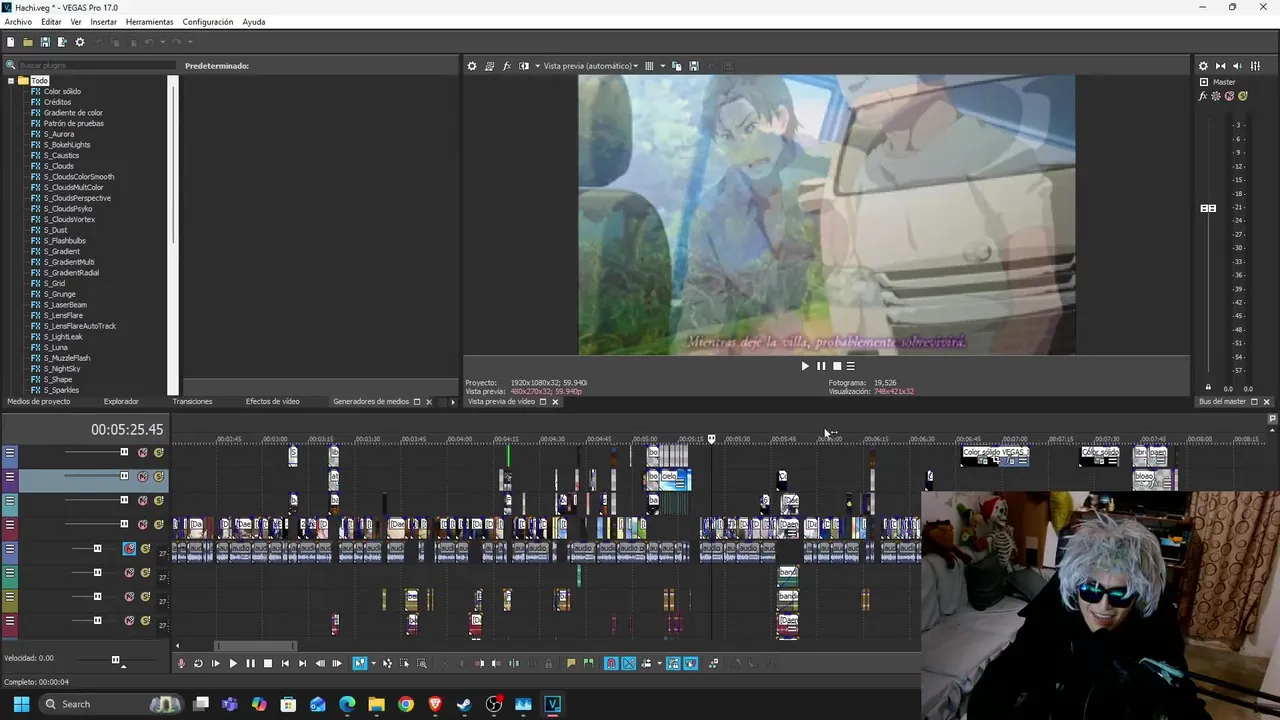Go to project start button

285,663
